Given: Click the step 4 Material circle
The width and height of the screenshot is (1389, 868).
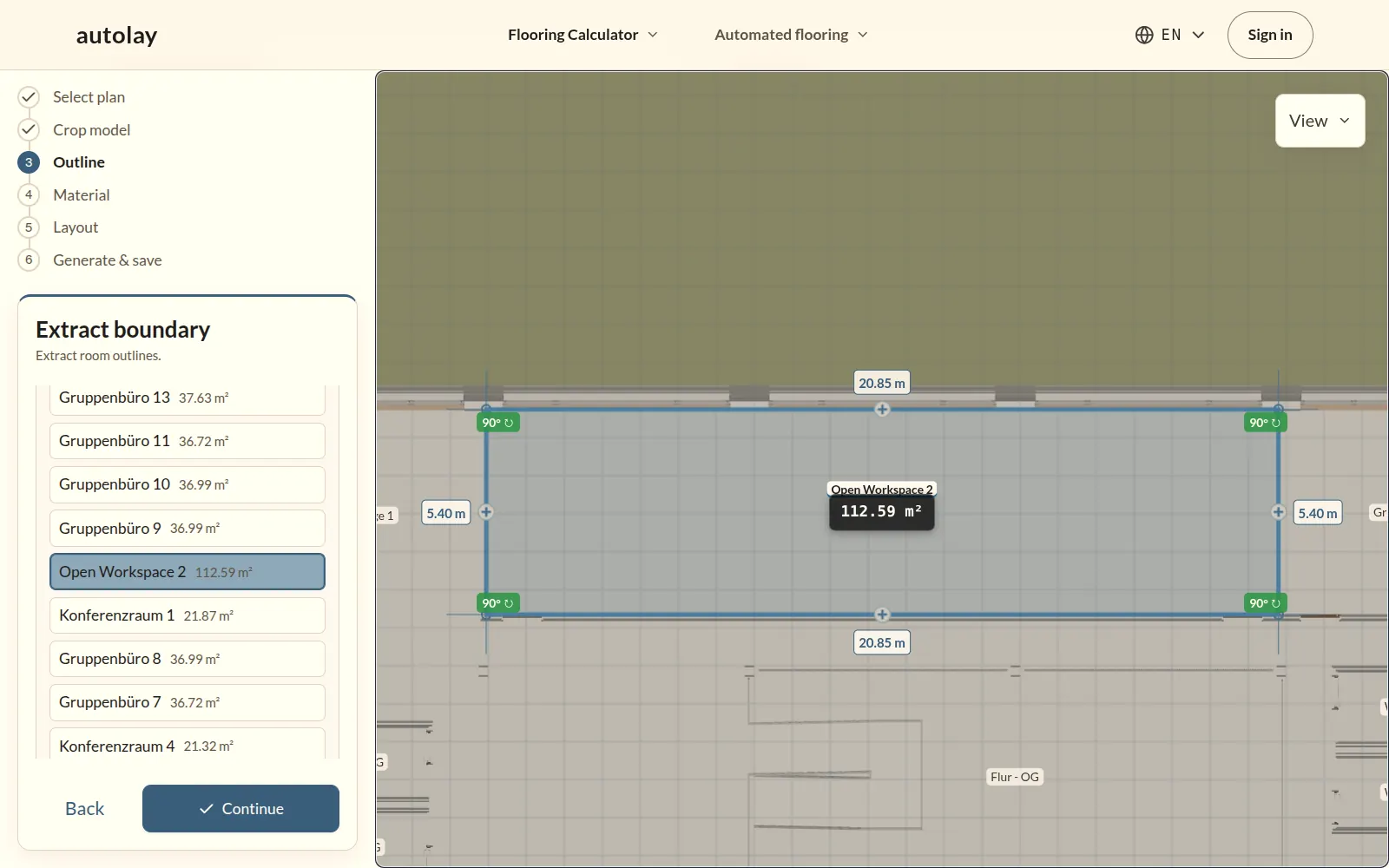Looking at the screenshot, I should pos(29,194).
